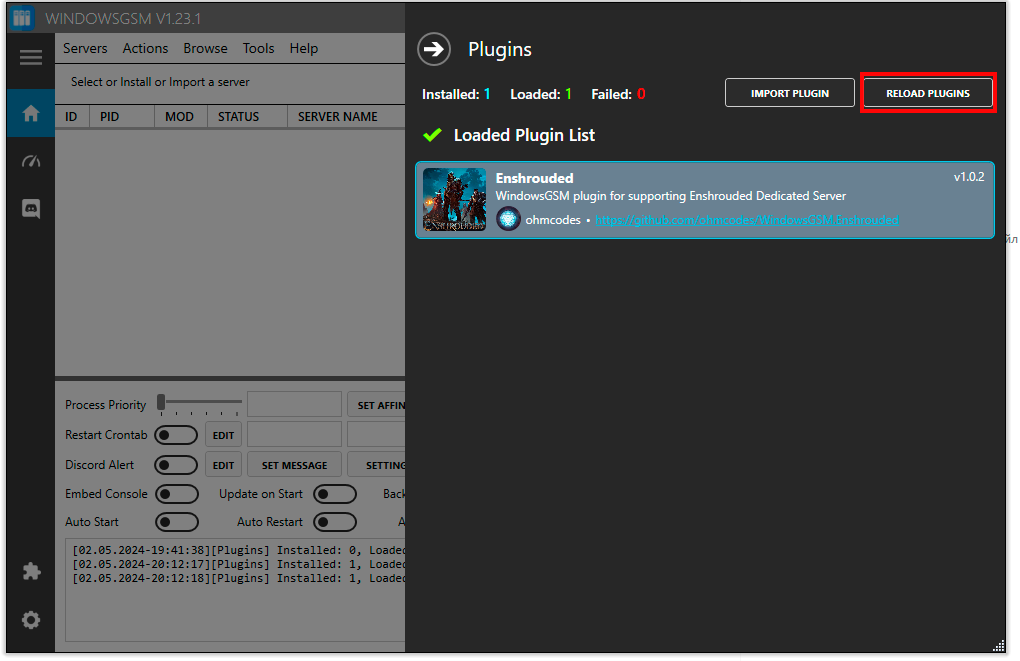Sort by the SERVER NAME column header
This screenshot has height=661, width=1020.
click(x=346, y=116)
